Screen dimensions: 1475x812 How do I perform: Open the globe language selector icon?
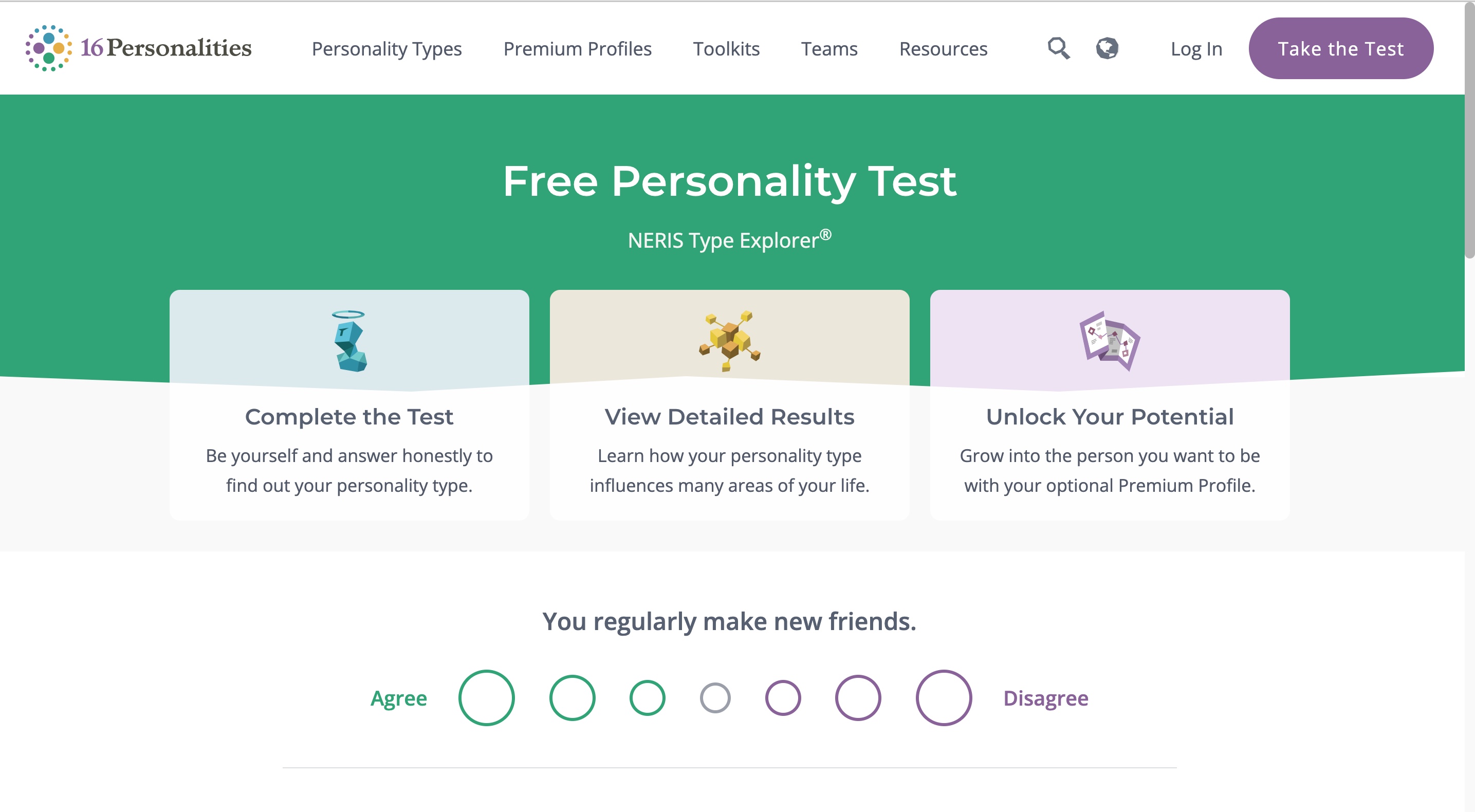1107,48
